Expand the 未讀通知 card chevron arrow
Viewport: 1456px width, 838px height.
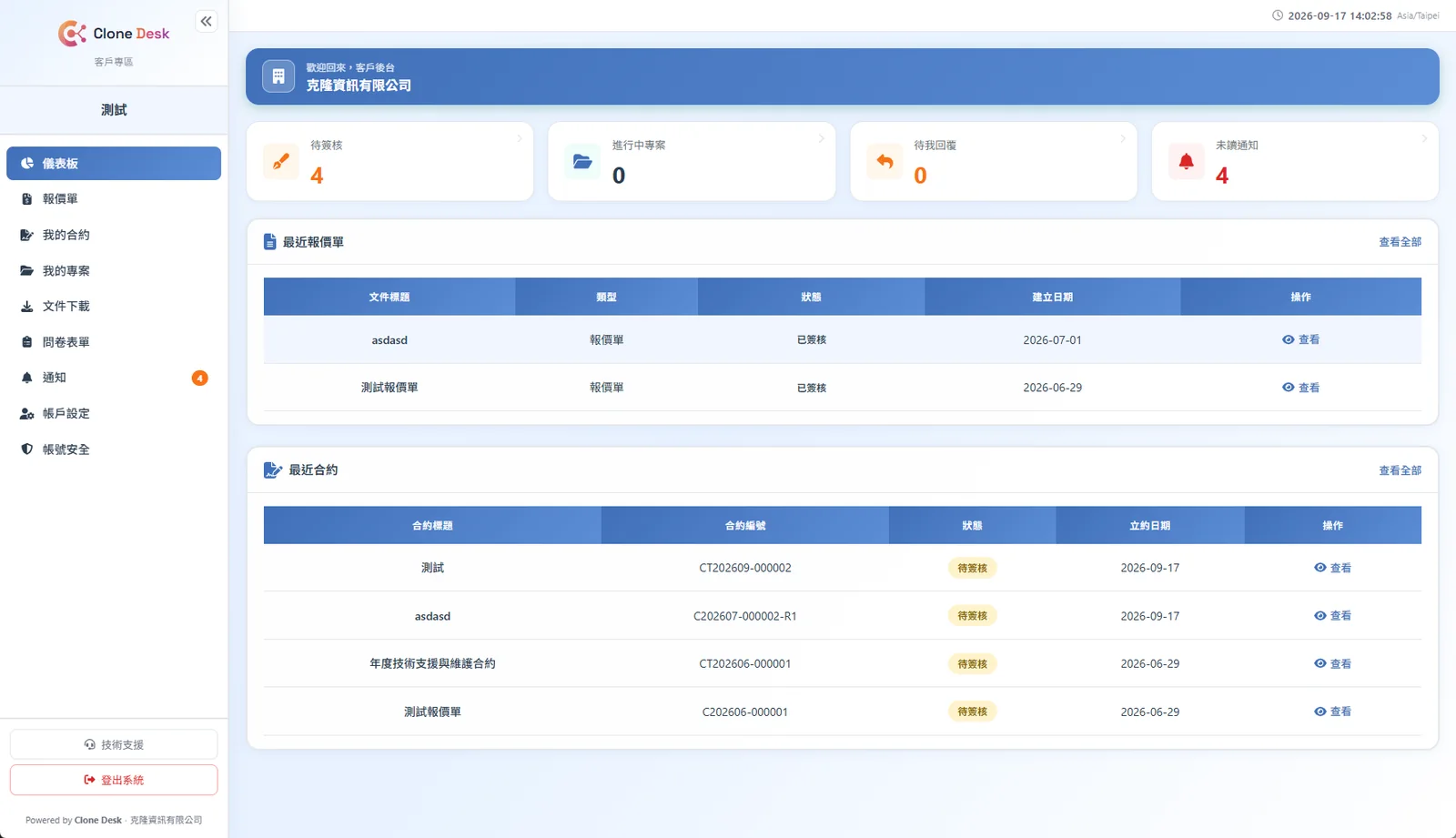point(1425,138)
